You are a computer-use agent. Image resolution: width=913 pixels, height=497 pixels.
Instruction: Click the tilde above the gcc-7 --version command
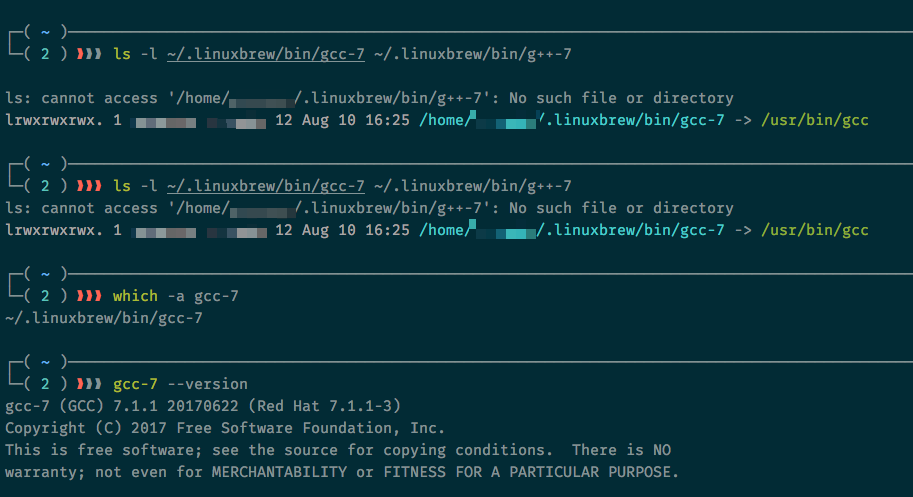(x=45, y=362)
